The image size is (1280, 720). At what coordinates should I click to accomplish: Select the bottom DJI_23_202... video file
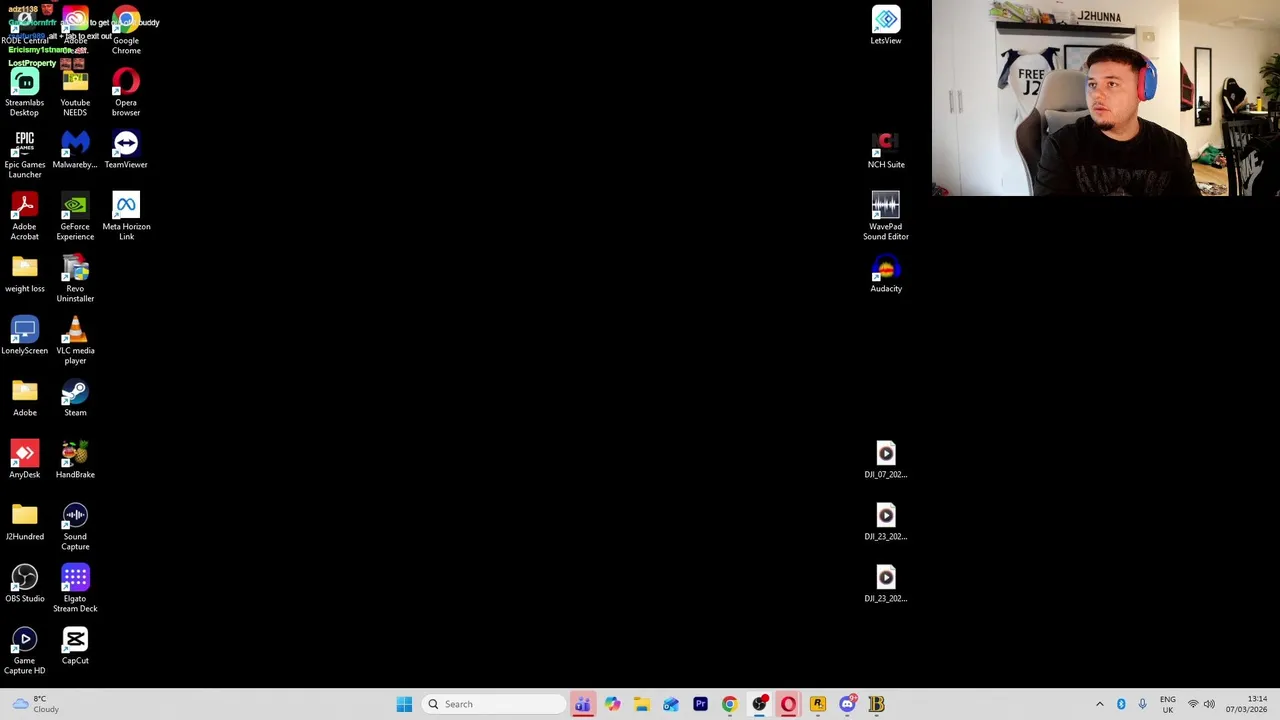[886, 584]
